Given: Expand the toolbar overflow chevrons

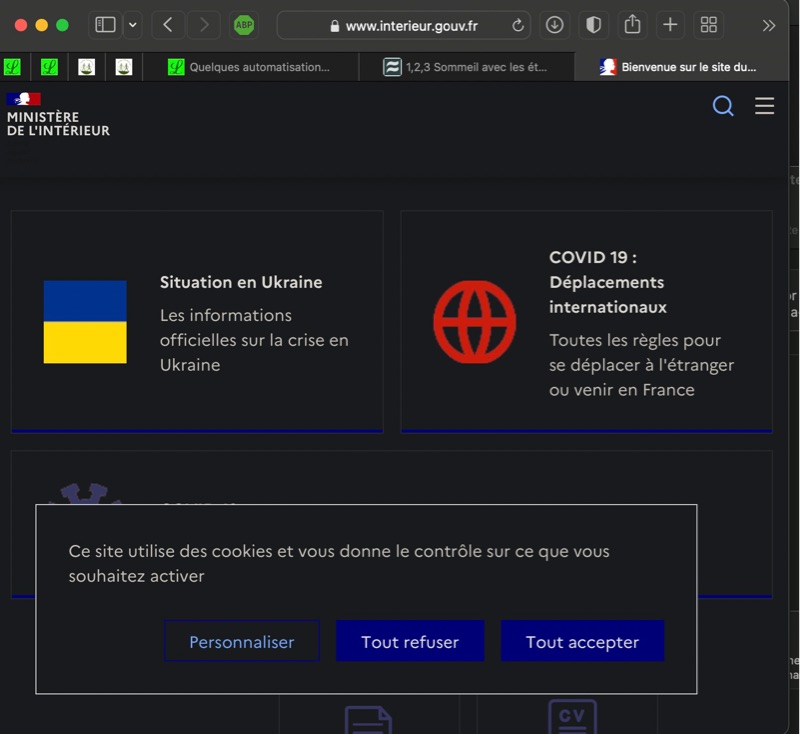Looking at the screenshot, I should (768, 25).
